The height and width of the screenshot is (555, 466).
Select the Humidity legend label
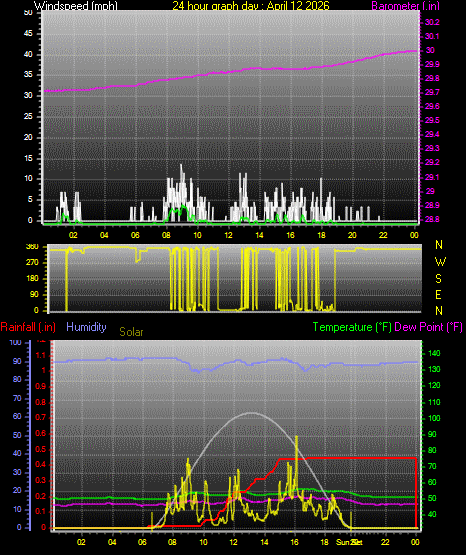tap(86, 327)
